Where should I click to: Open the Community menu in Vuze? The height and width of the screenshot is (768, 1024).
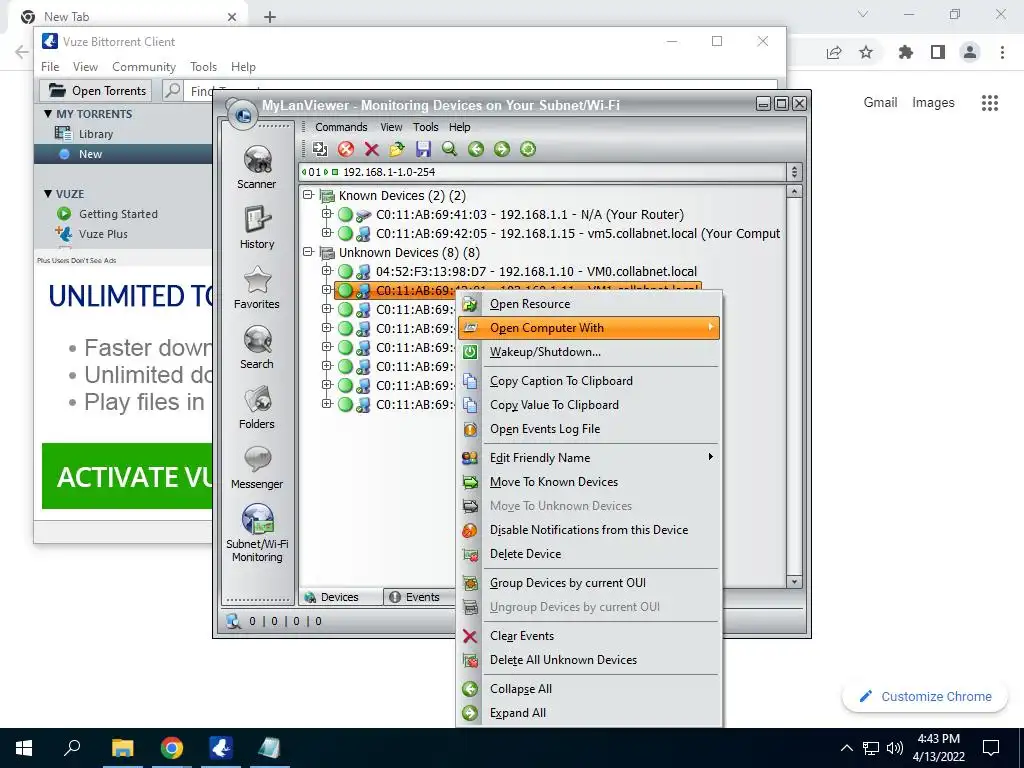(144, 67)
